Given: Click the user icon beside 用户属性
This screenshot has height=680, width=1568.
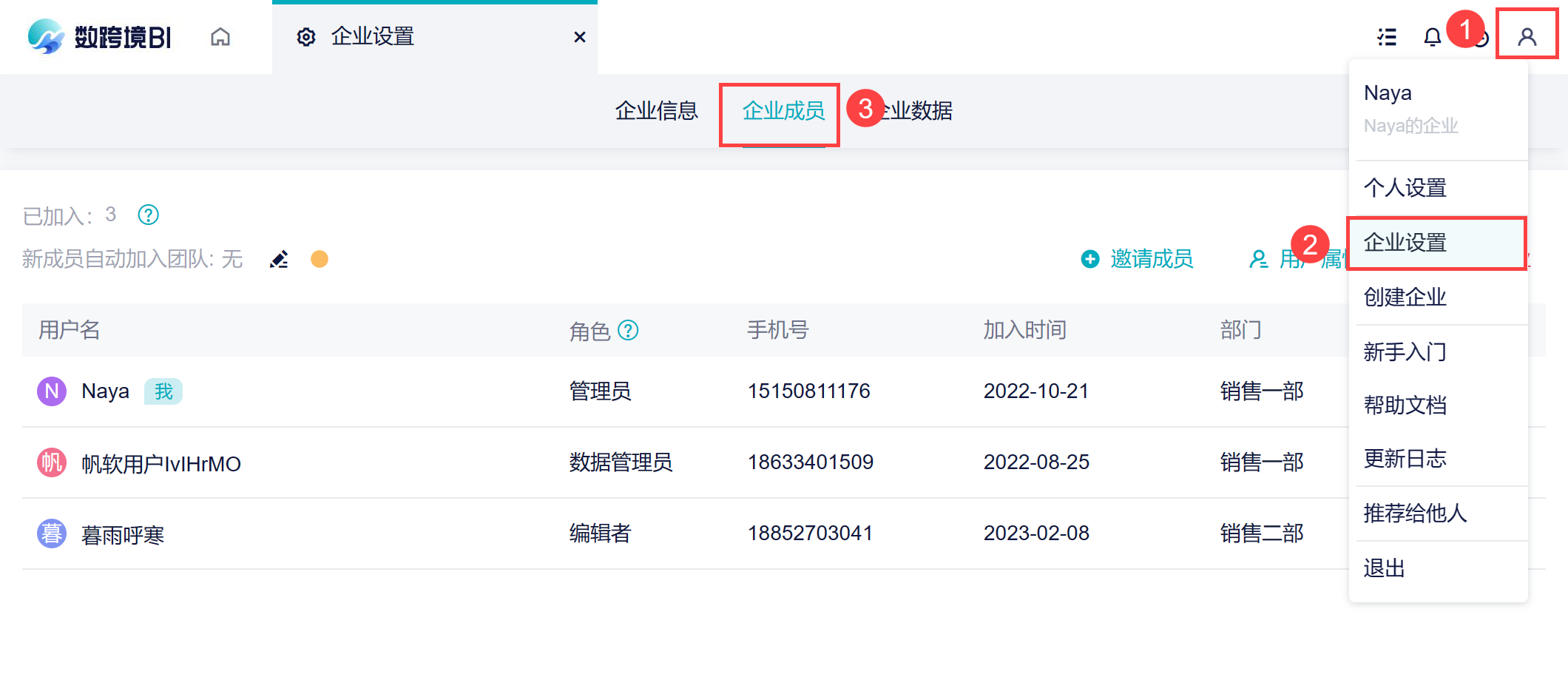Looking at the screenshot, I should 1258,259.
